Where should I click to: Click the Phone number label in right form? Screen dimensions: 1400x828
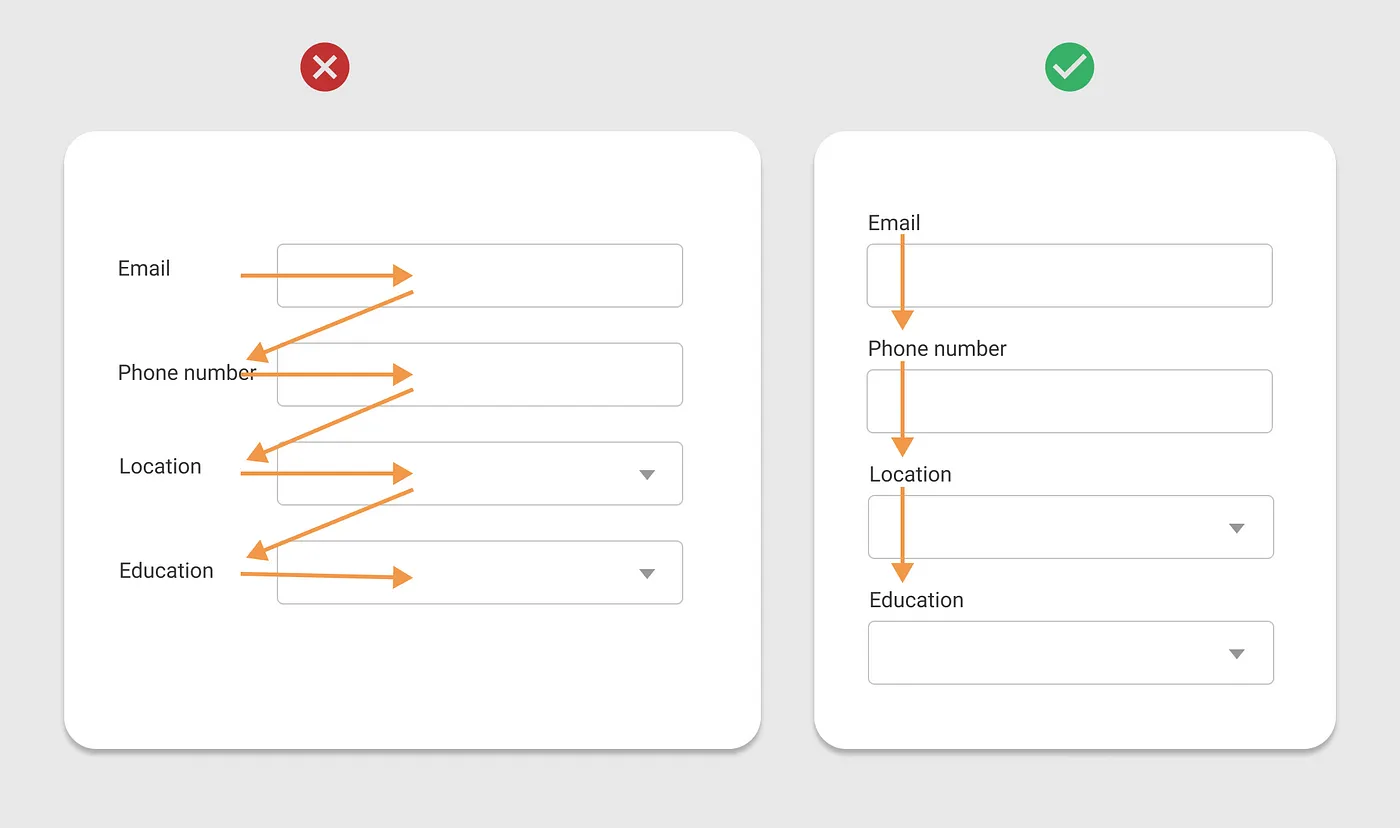tap(937, 349)
